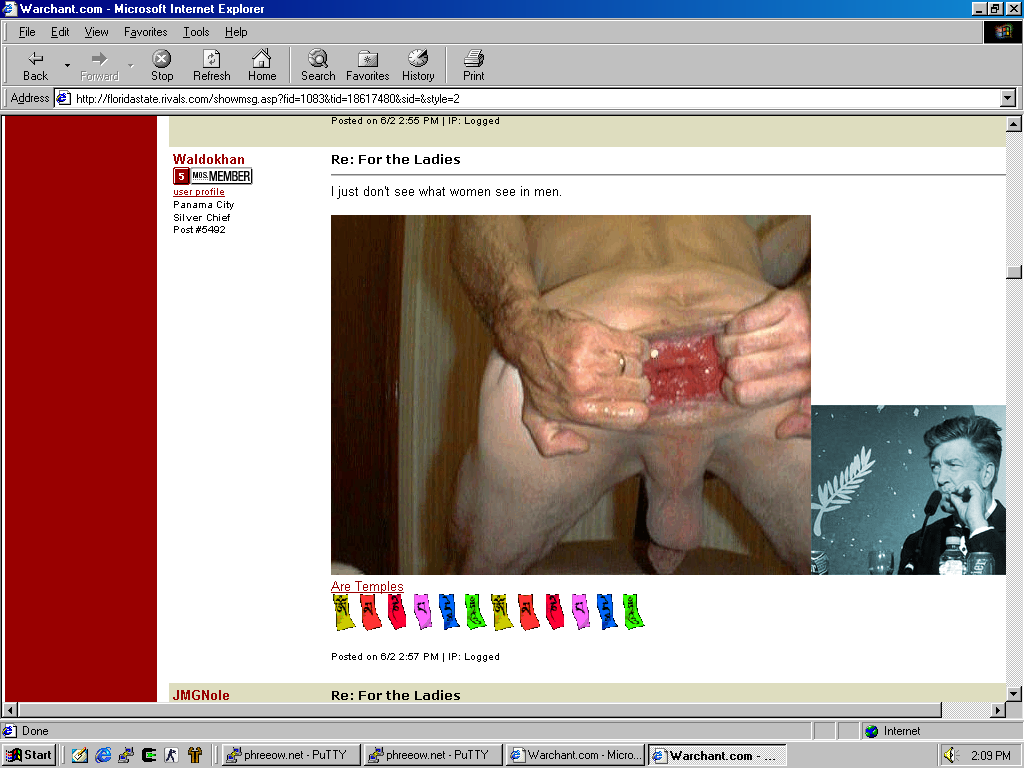Open Waldokhan's user profile link
Screen dimensions: 1024x768
[x=199, y=192]
